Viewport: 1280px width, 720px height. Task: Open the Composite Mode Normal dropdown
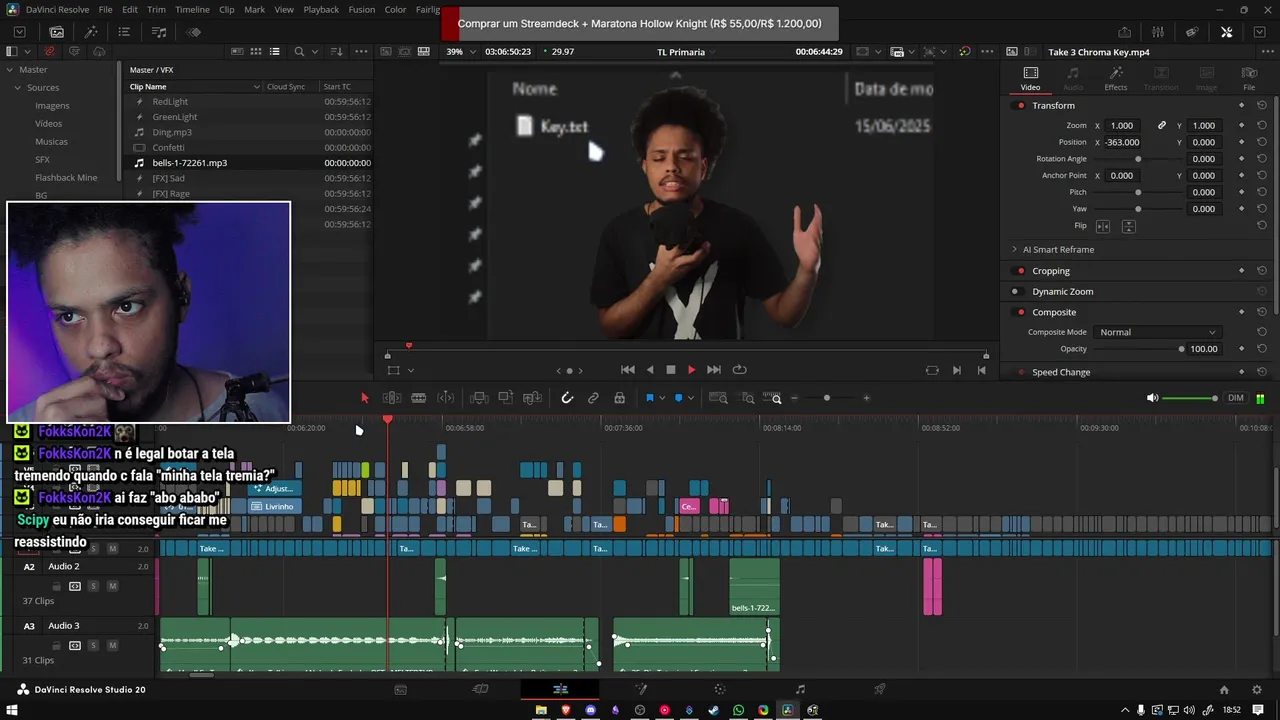tap(1157, 332)
